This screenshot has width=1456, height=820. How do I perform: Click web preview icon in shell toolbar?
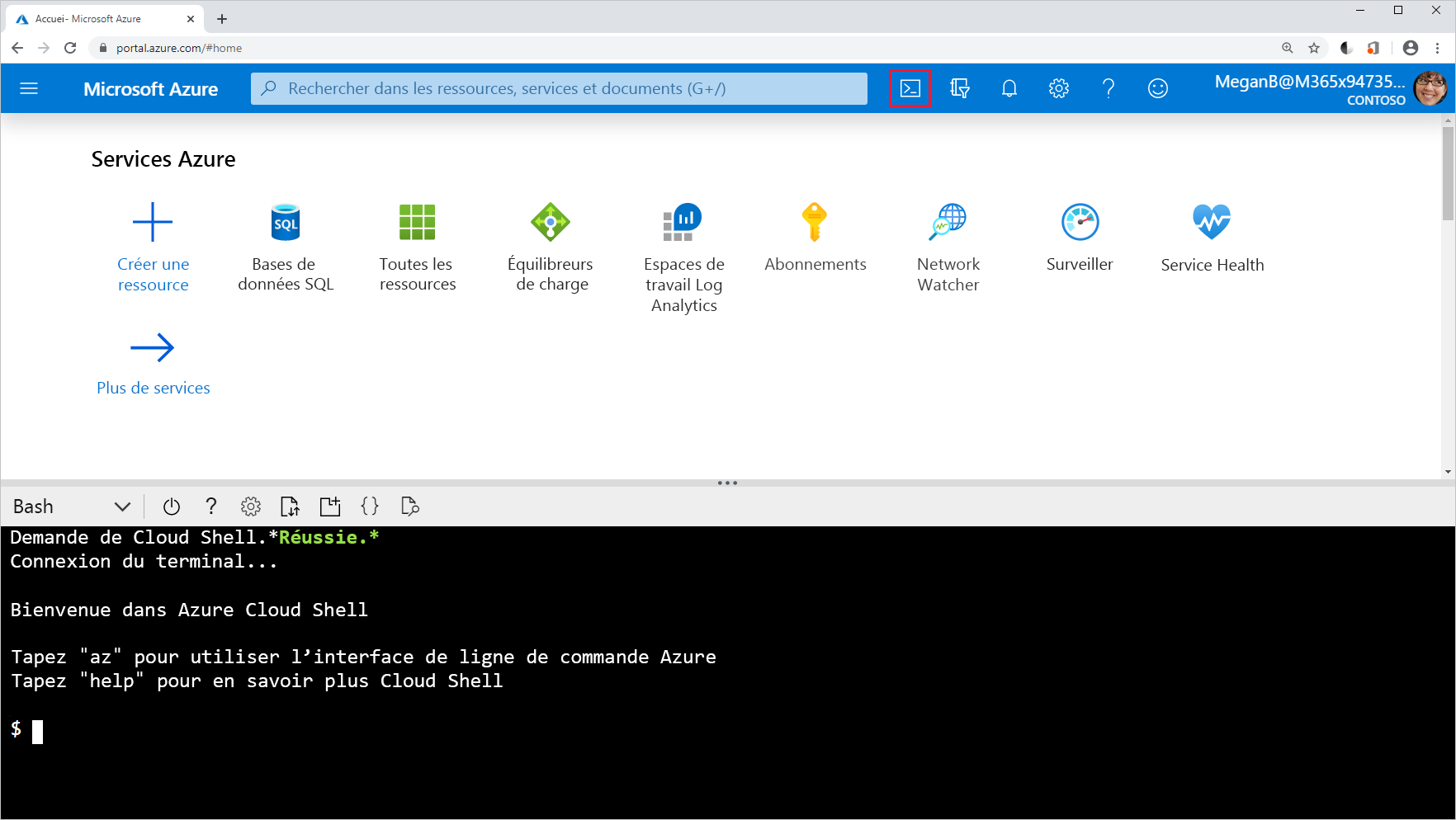[410, 507]
